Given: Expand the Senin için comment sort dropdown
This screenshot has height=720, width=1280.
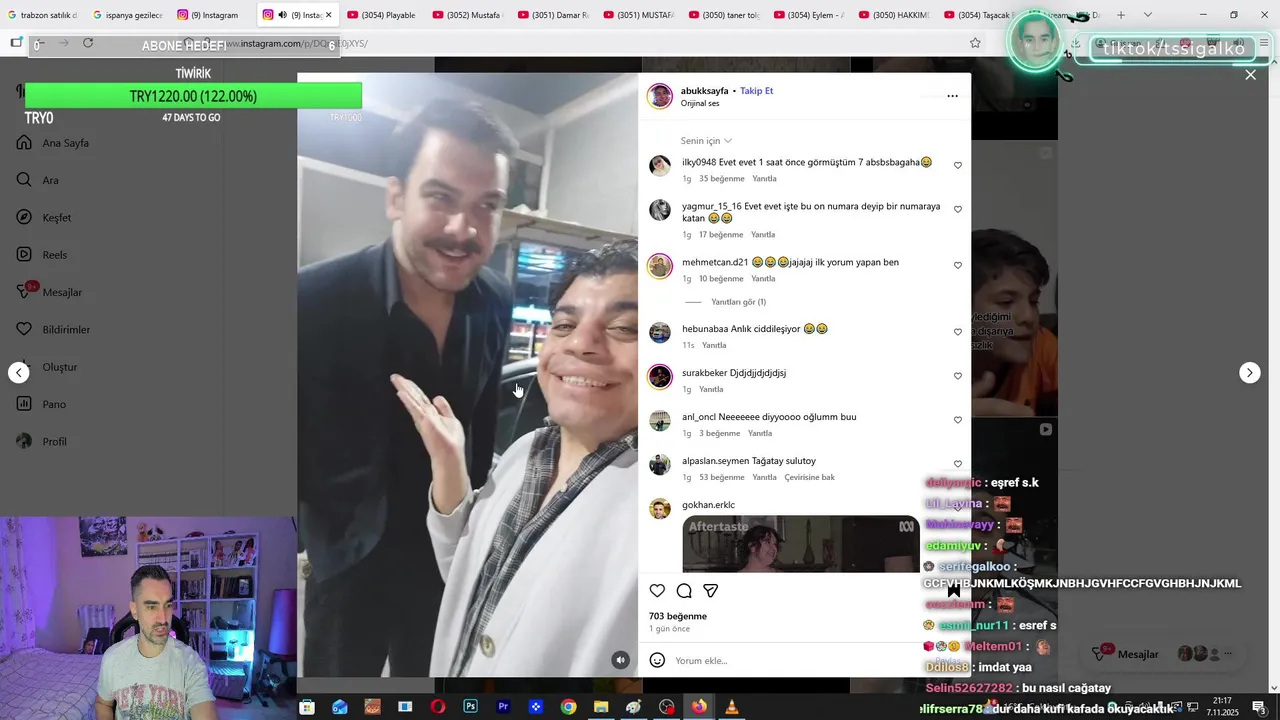Looking at the screenshot, I should coord(706,141).
